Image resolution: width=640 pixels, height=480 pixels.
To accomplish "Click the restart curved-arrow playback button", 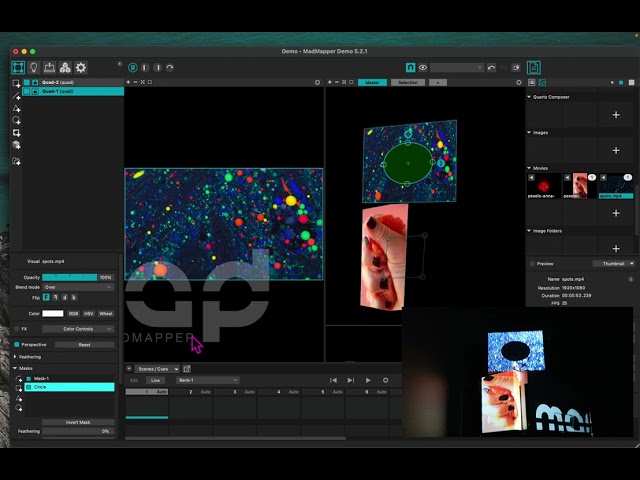I will (x=170, y=67).
